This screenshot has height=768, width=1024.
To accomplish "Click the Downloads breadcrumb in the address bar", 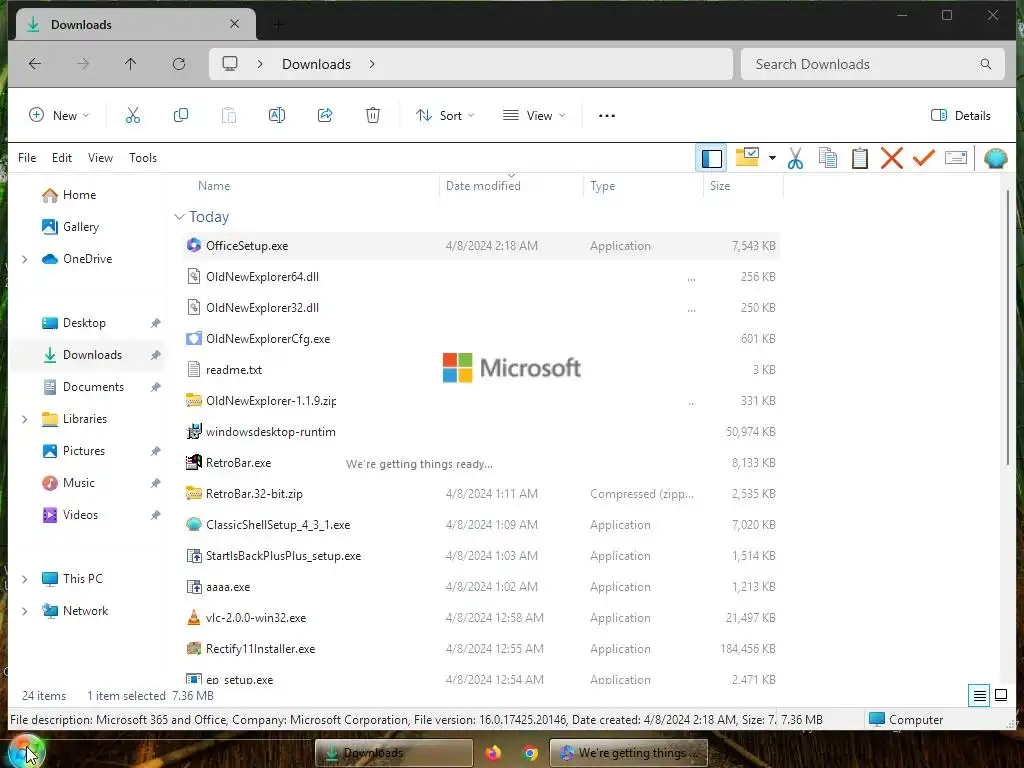I will click(316, 64).
